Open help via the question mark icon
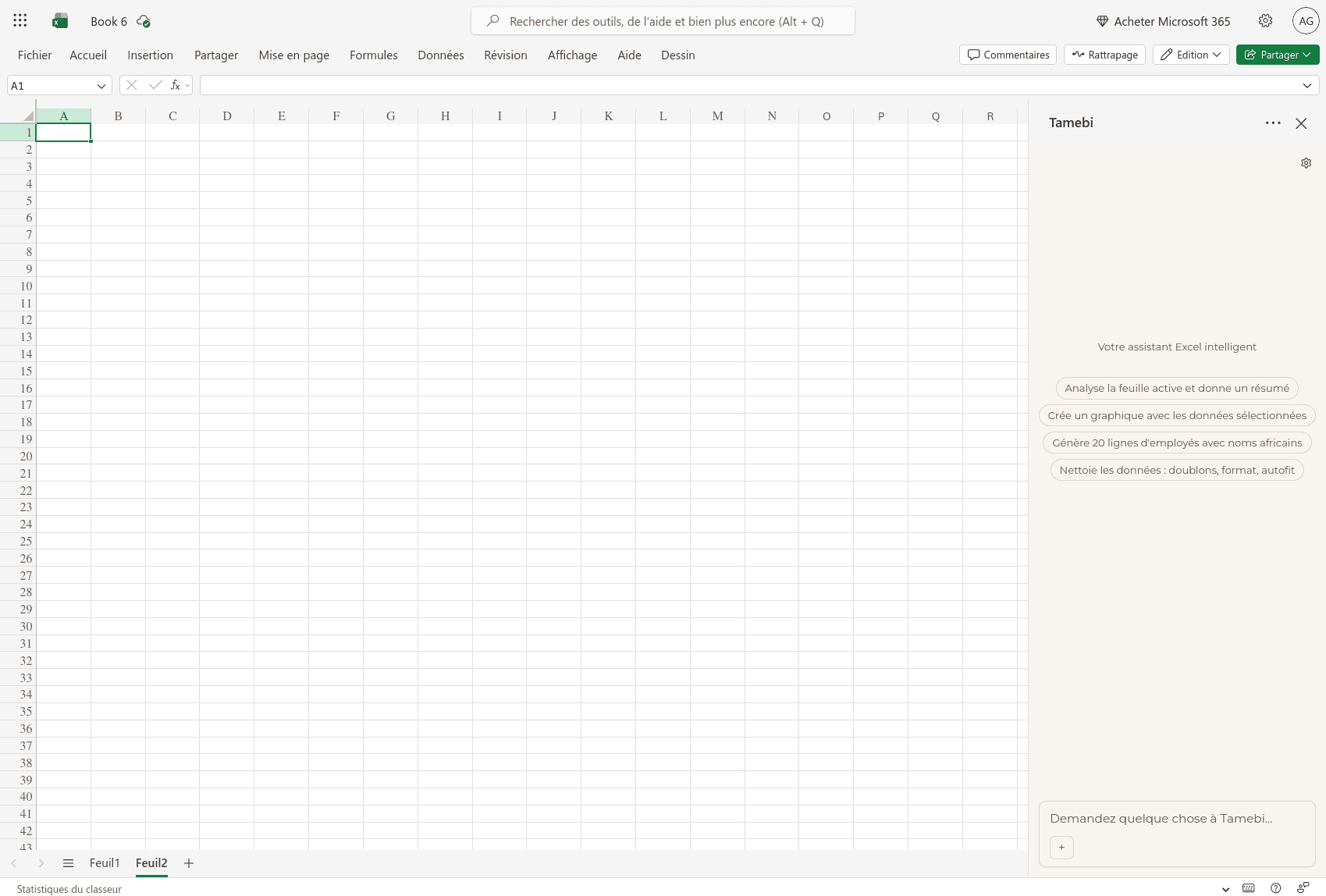The width and height of the screenshot is (1326, 896). tap(1274, 888)
